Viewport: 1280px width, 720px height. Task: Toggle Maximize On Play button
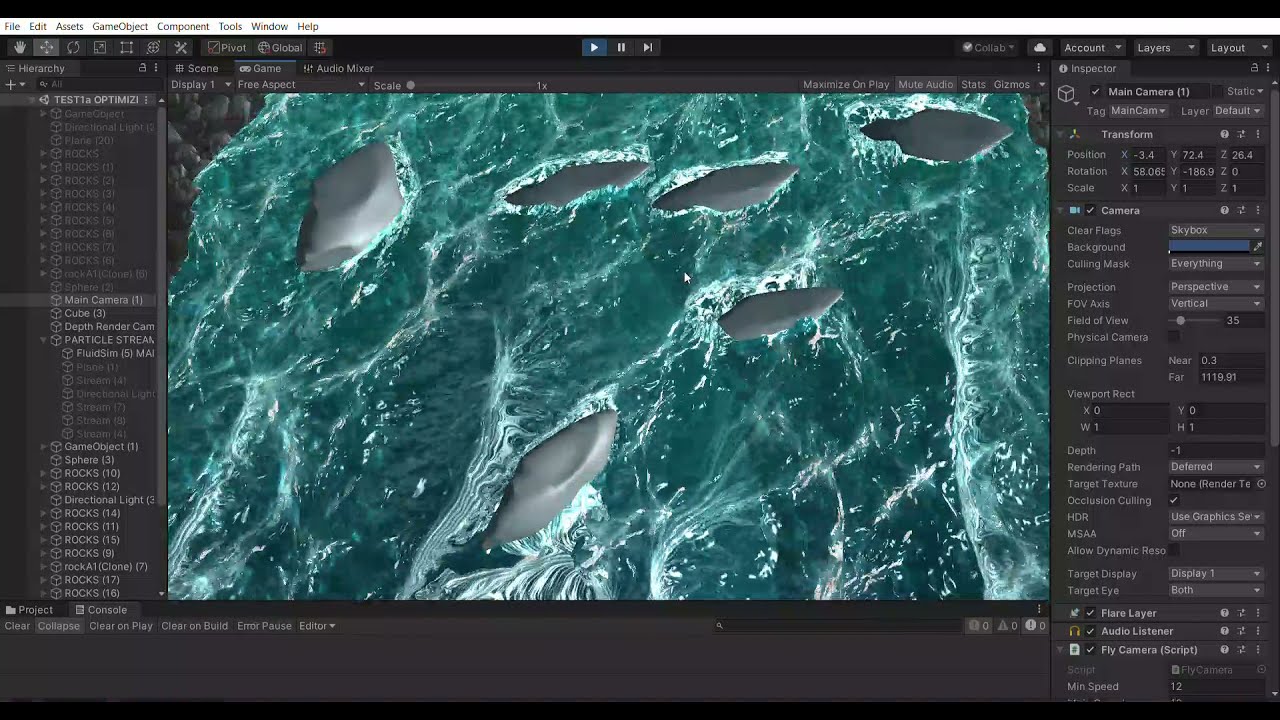click(x=846, y=85)
